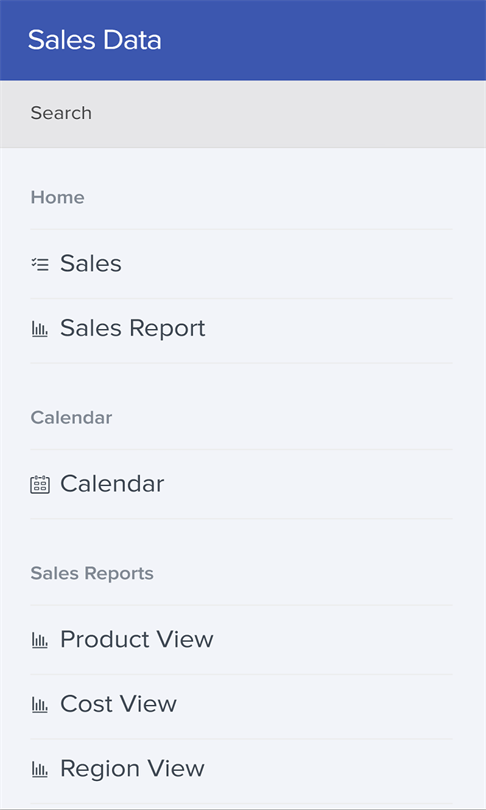Image resolution: width=486 pixels, height=810 pixels.
Task: Select the Calendar section header
Action: pos(71,417)
